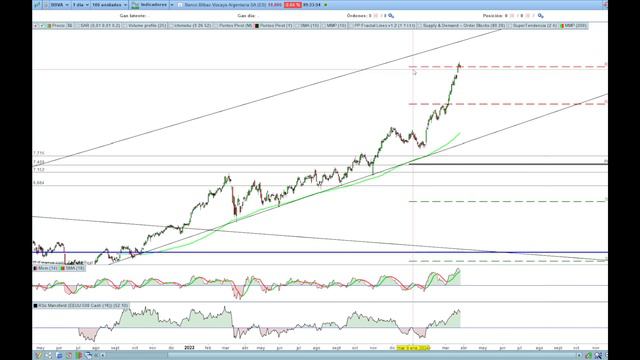Open the BBVA ticker dropdown

click(59, 5)
